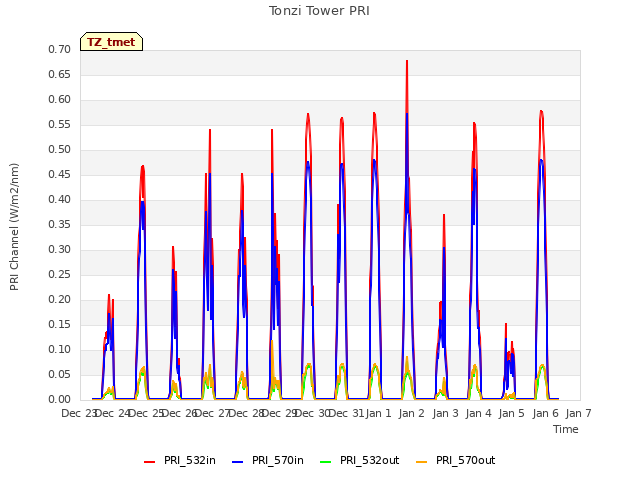Select the PRI_532in legend label
This screenshot has height=480, width=640.
pos(190,460)
